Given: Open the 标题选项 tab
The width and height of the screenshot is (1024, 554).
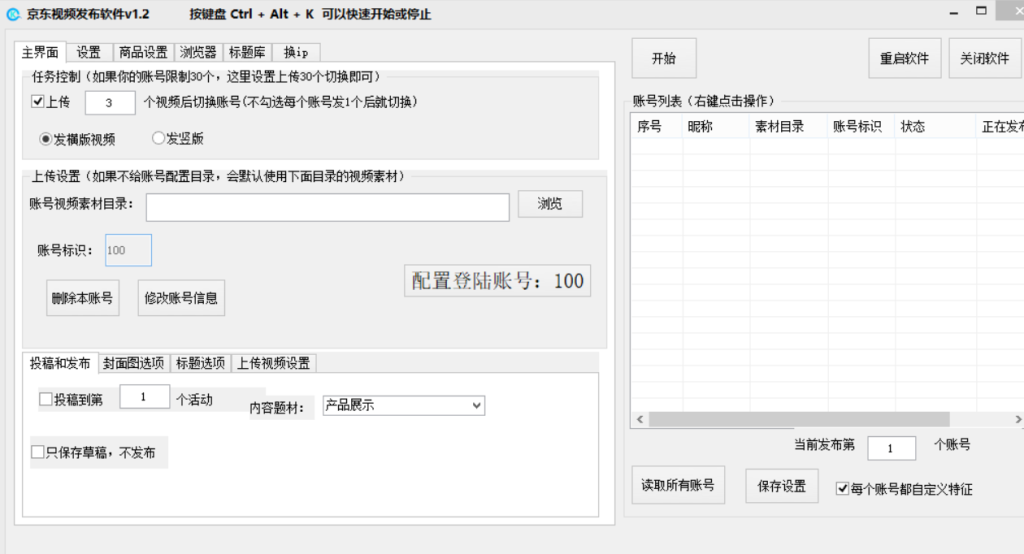Looking at the screenshot, I should point(200,363).
